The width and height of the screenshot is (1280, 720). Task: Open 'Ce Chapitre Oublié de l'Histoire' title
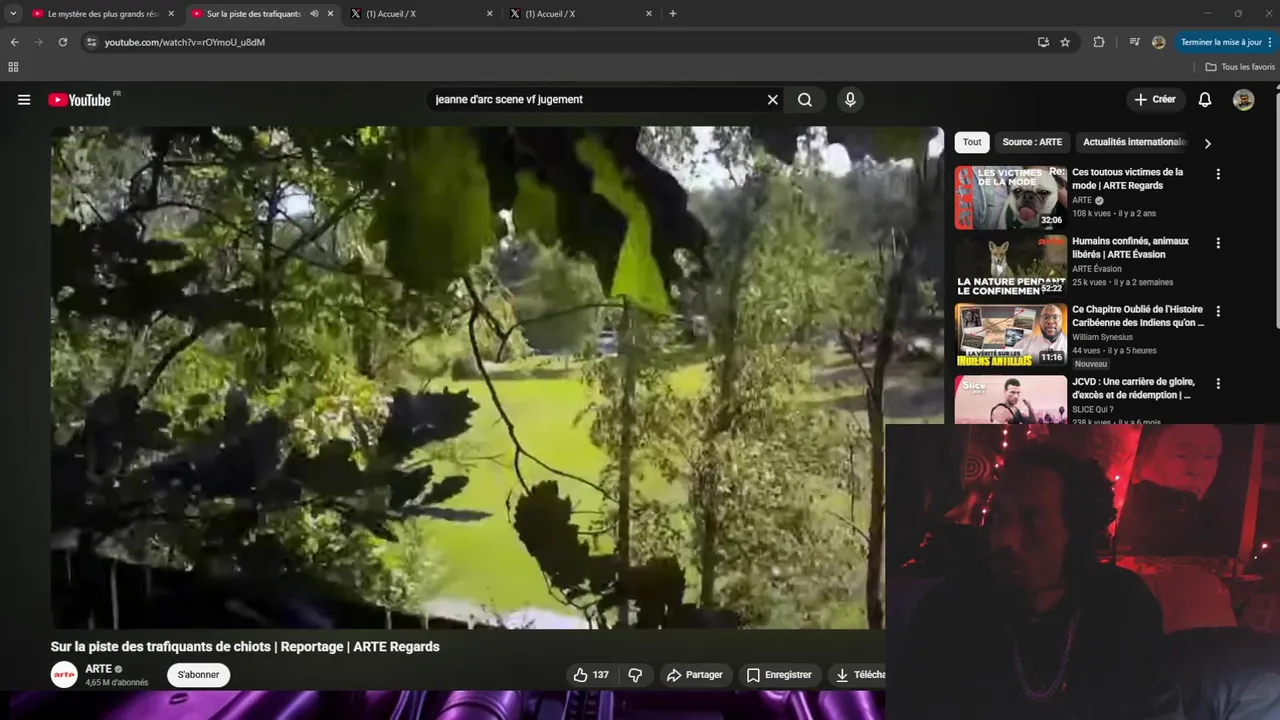1138,316
